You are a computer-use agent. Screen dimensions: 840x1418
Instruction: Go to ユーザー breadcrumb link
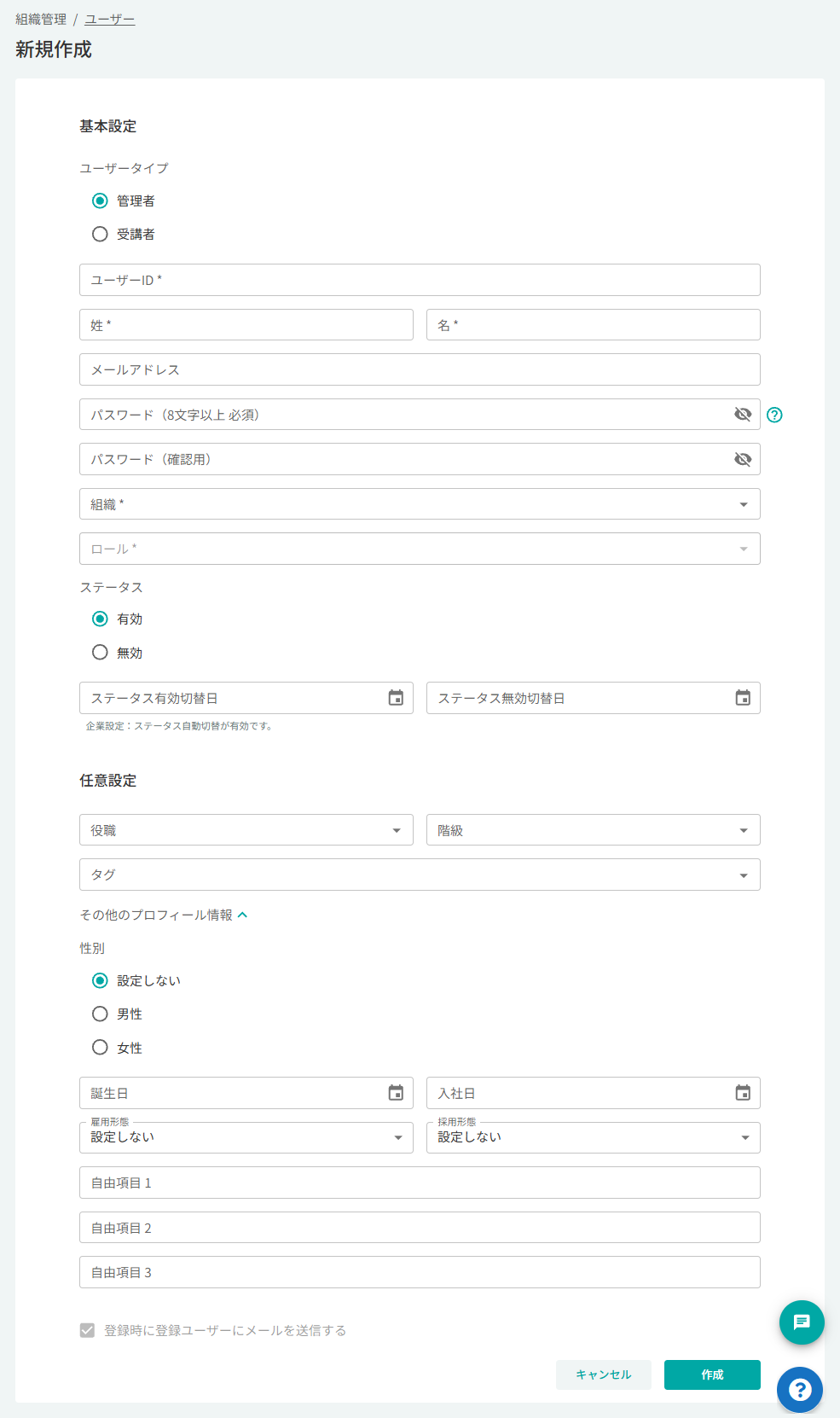(x=109, y=19)
